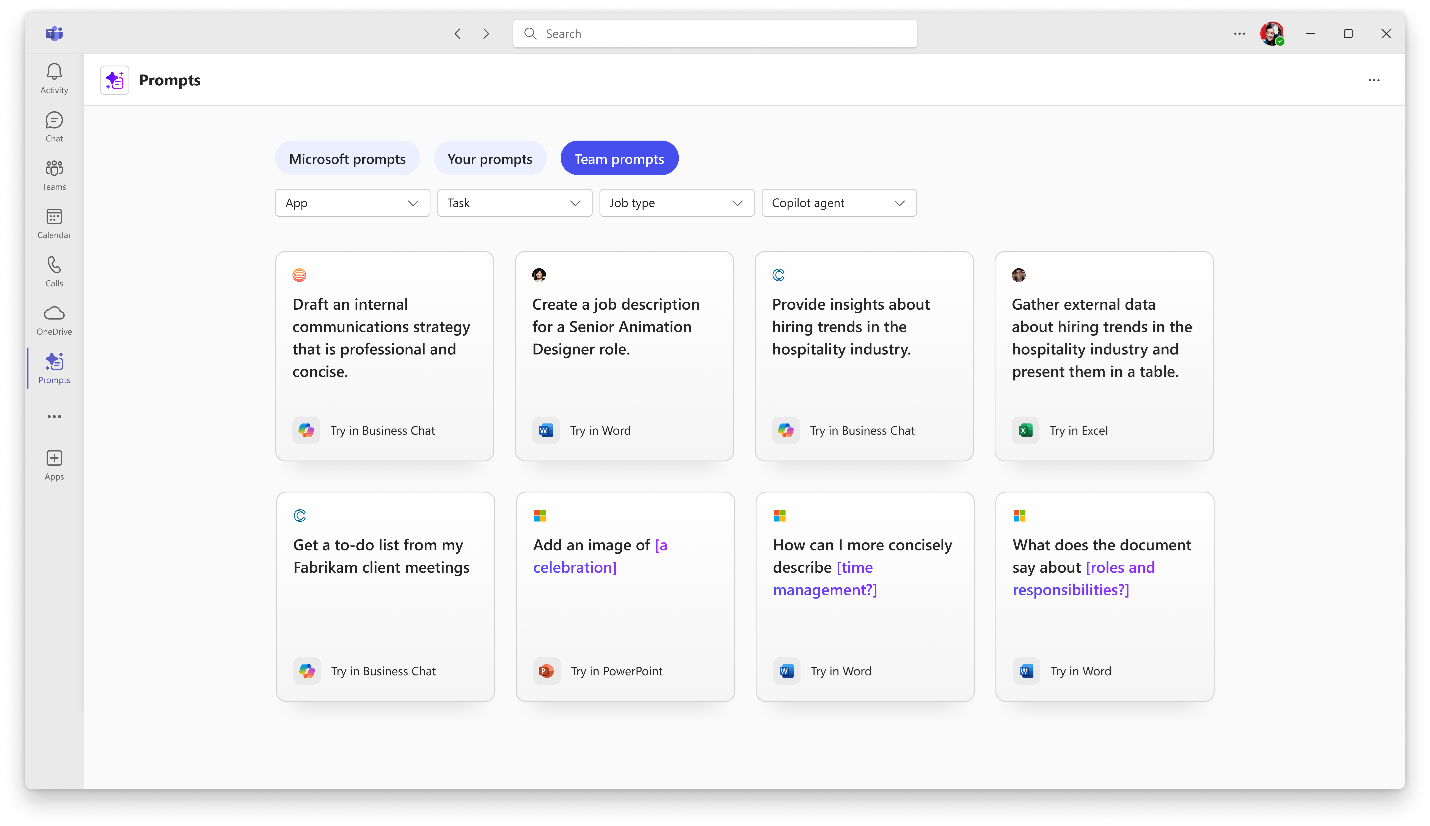Click Business Chat icon on hiring insights card
Screen dimensions: 1430x826
tap(786, 430)
